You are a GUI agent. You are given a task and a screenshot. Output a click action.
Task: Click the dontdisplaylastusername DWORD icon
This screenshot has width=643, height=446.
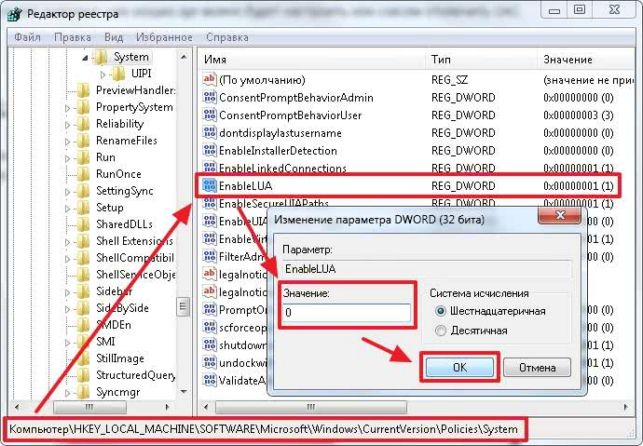(209, 132)
